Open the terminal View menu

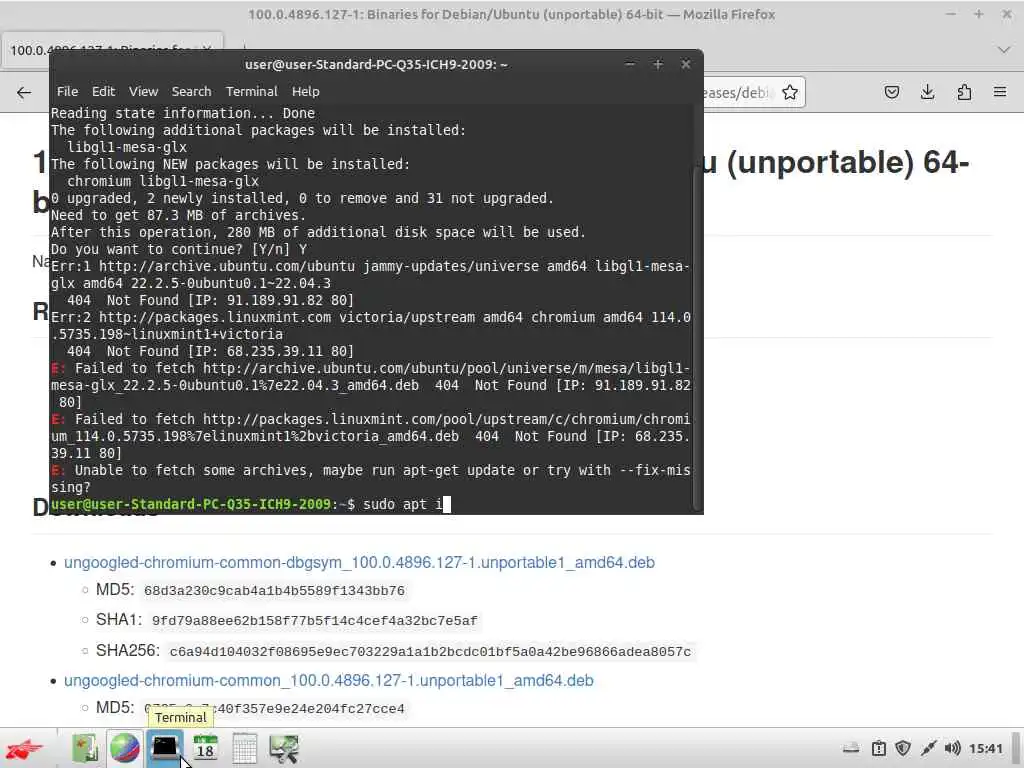tap(143, 91)
